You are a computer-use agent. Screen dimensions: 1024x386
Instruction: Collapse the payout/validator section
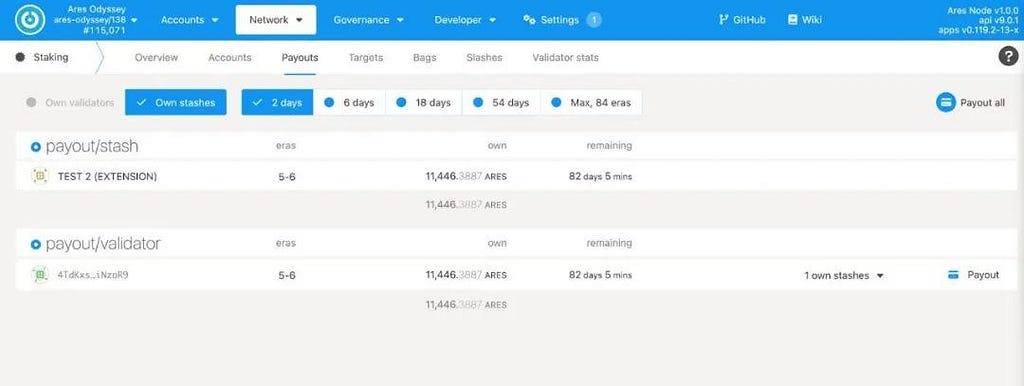36,244
